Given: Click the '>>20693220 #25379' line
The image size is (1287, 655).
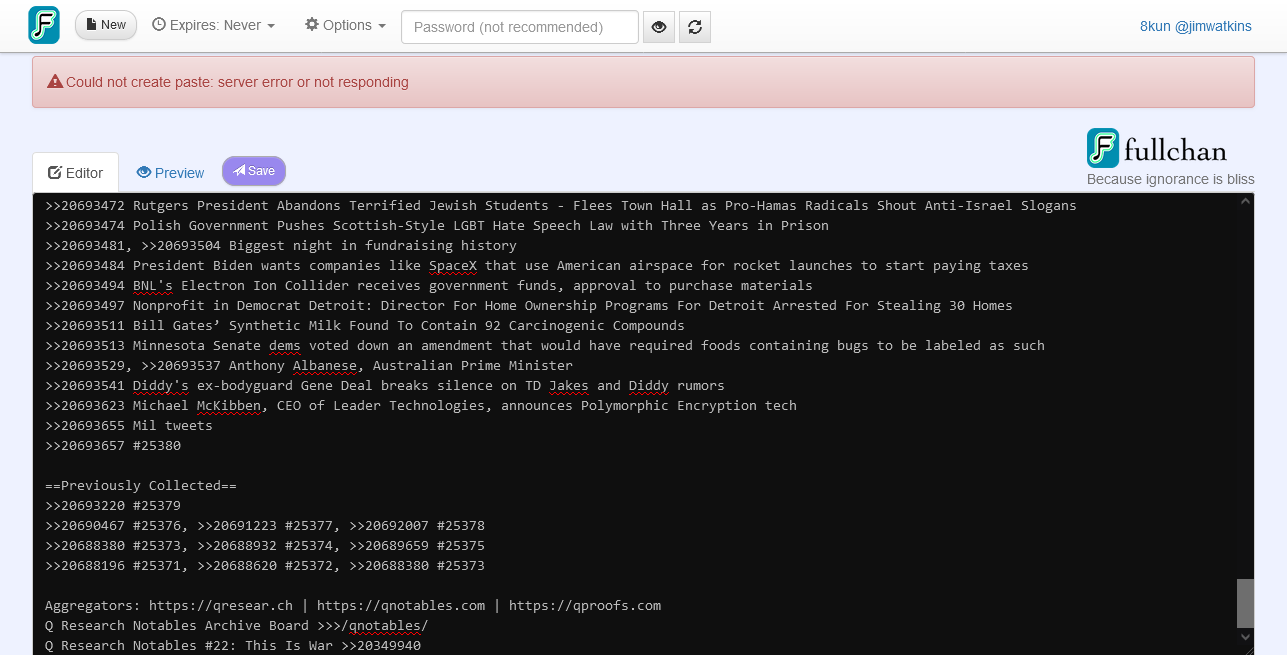Looking at the screenshot, I should (113, 506).
